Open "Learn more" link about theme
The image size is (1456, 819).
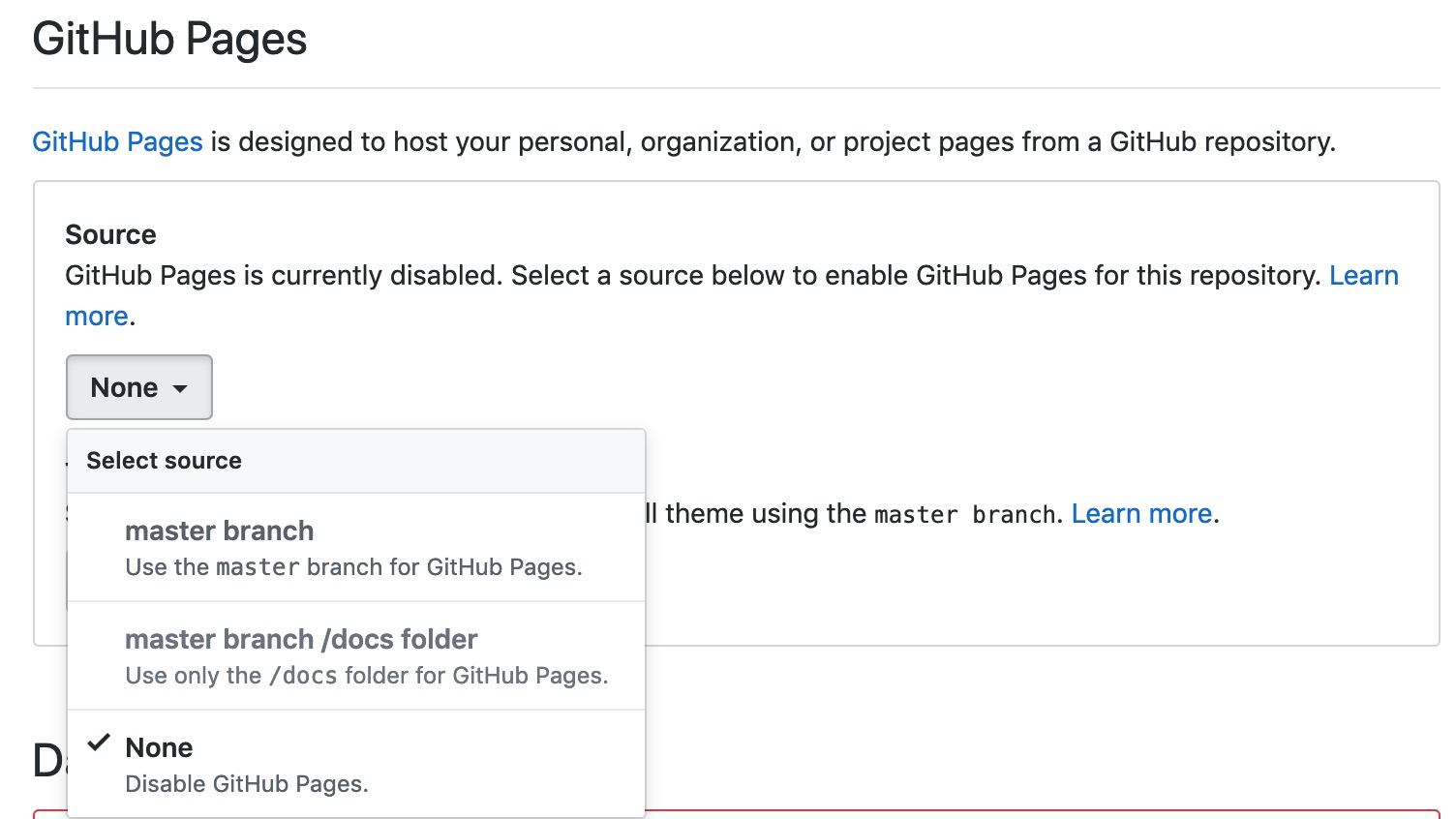click(1141, 513)
